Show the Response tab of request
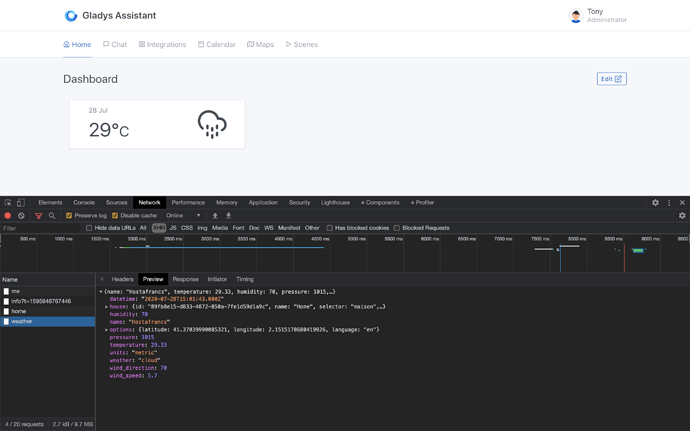Image resolution: width=690 pixels, height=431 pixels. tap(185, 279)
